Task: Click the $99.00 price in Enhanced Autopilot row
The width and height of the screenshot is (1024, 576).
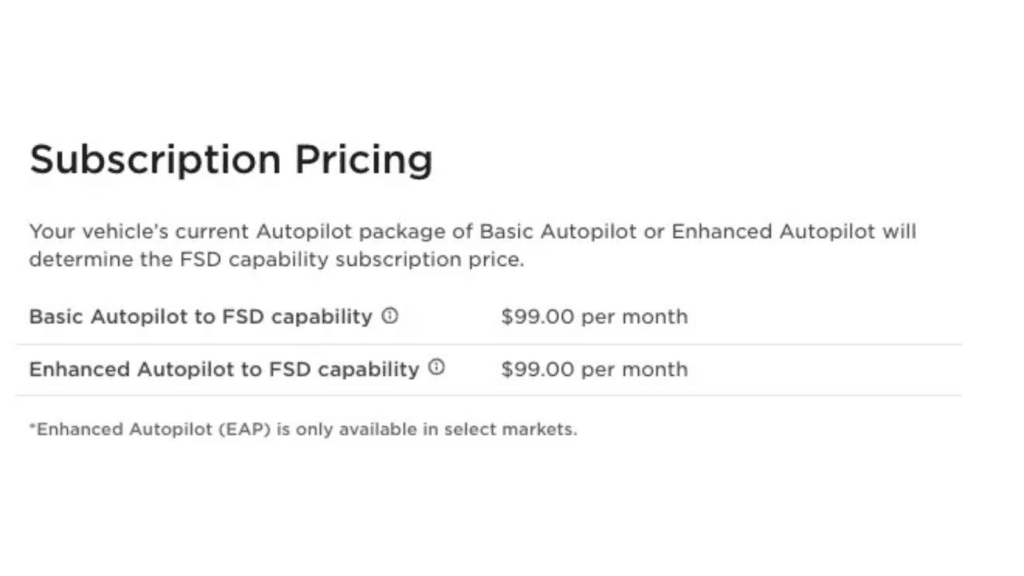Action: tap(538, 369)
